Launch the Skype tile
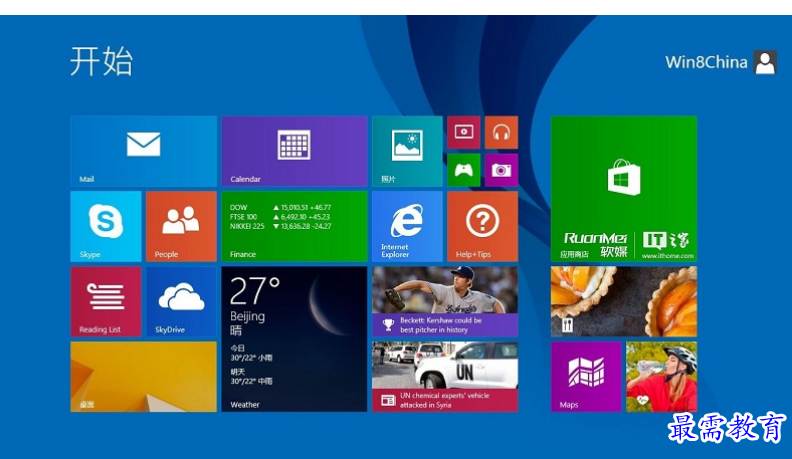The height and width of the screenshot is (459, 792). (106, 226)
